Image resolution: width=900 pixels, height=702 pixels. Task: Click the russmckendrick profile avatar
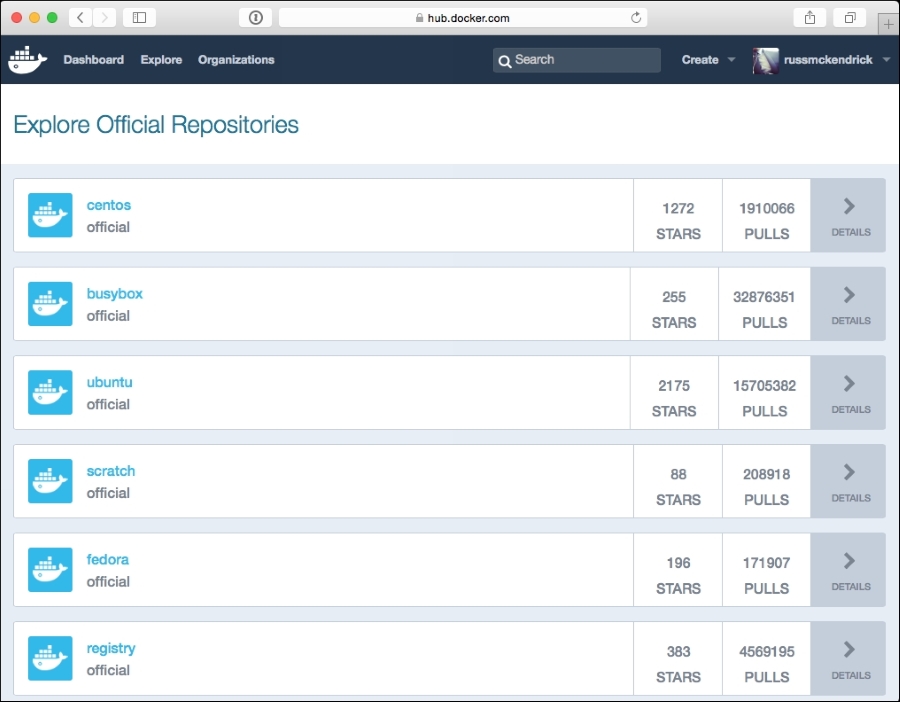point(766,60)
